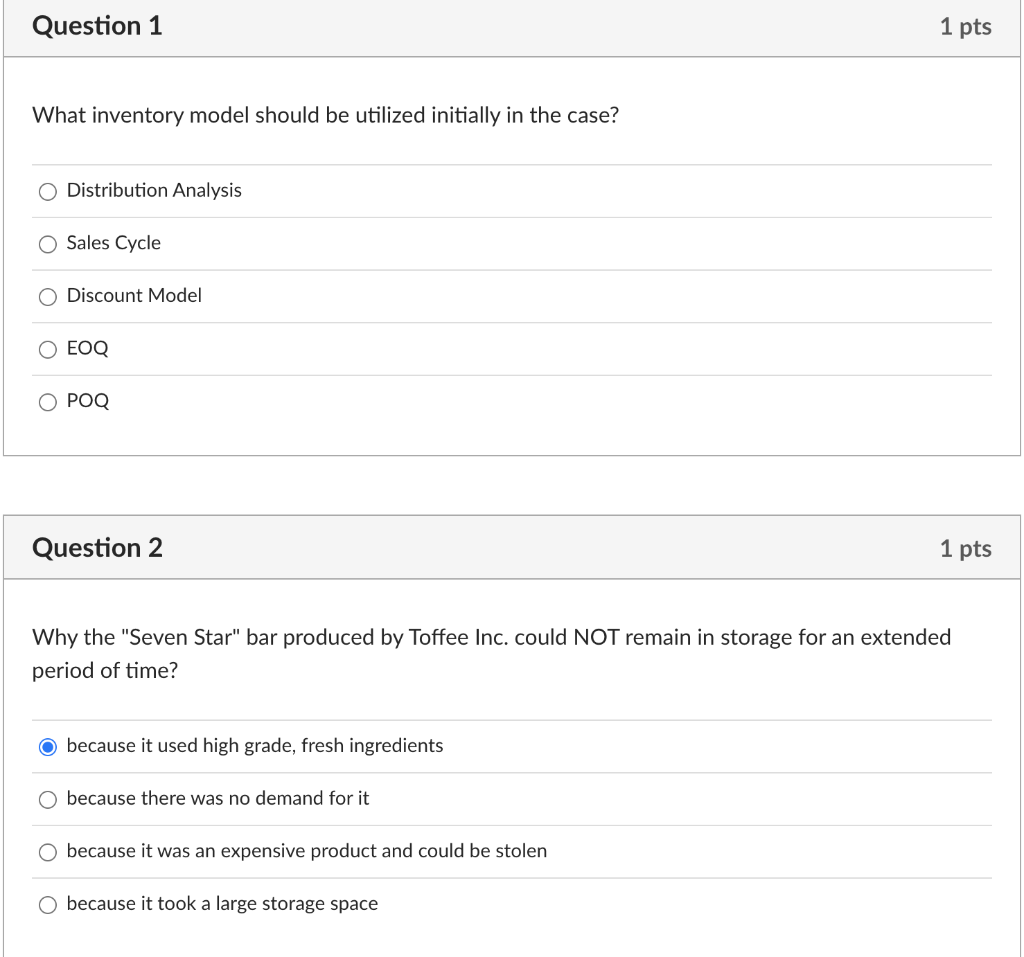Choose the 'no demand for it' radio button
The width and height of the screenshot is (1024, 957).
tap(47, 799)
